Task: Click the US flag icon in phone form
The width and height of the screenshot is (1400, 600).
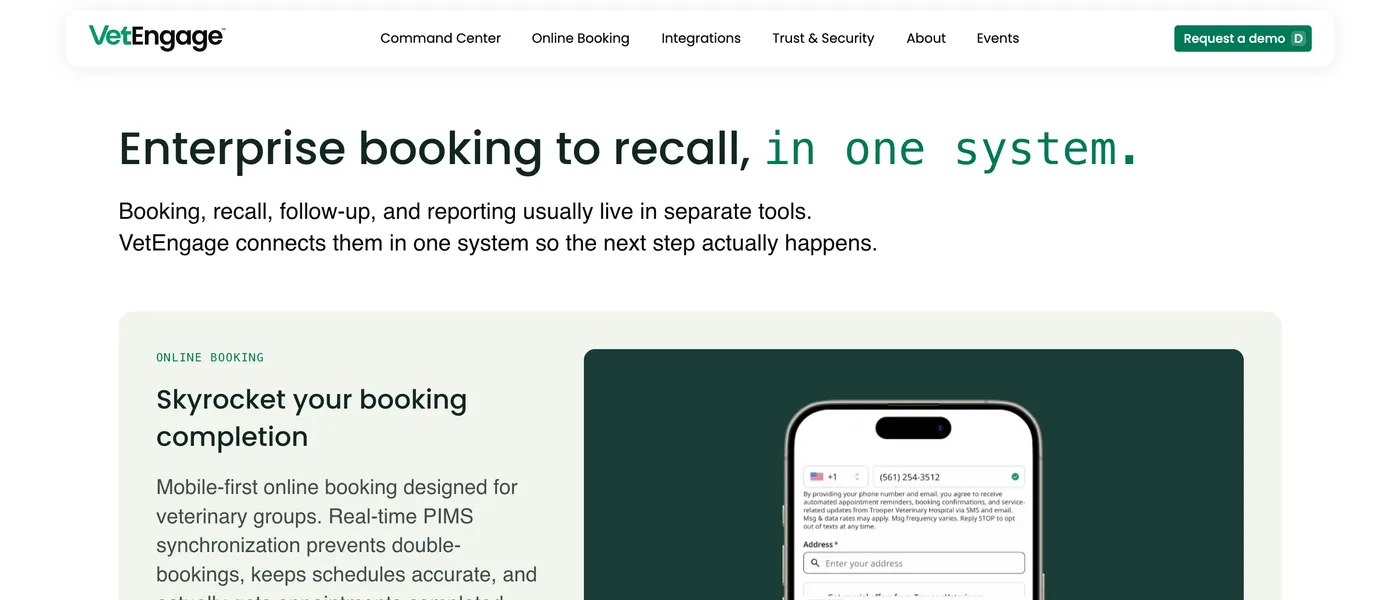Action: point(817,477)
